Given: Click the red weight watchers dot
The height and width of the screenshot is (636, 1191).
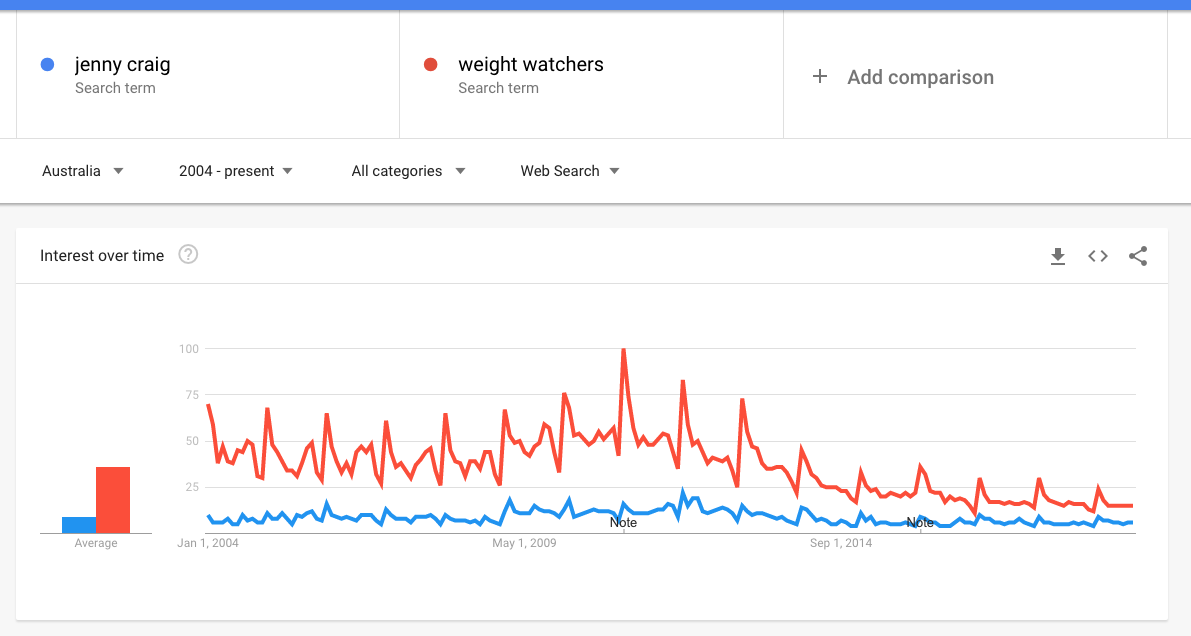Looking at the screenshot, I should (431, 65).
